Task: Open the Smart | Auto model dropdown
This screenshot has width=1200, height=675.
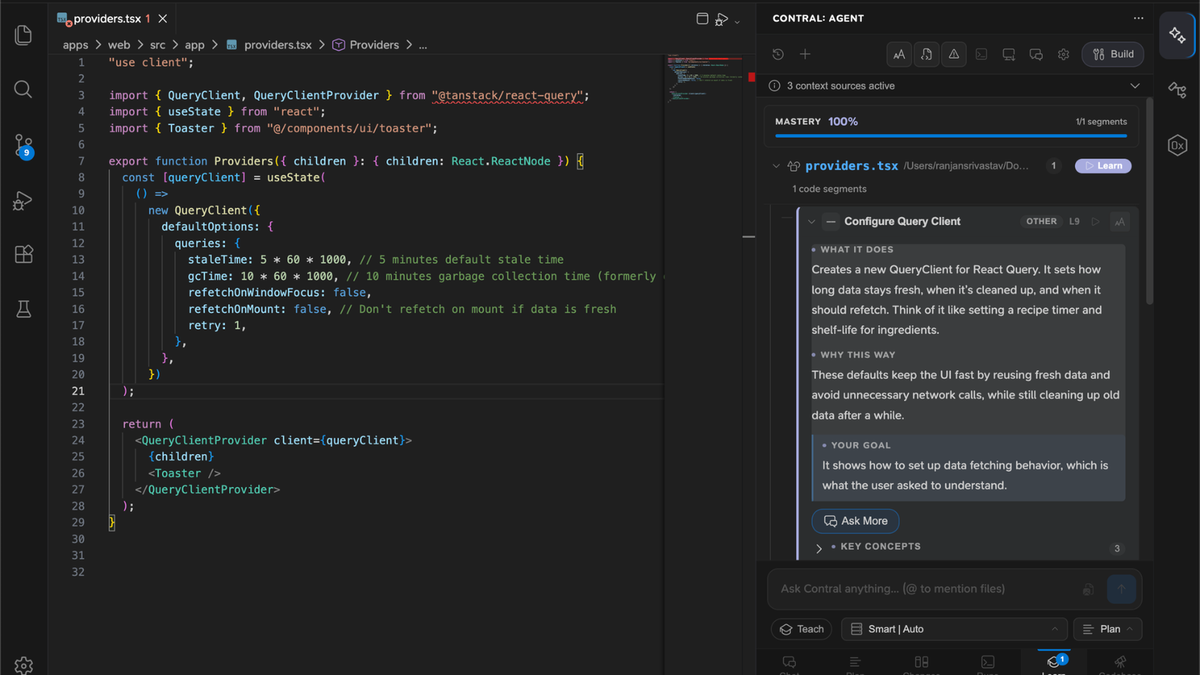Action: [x=954, y=629]
